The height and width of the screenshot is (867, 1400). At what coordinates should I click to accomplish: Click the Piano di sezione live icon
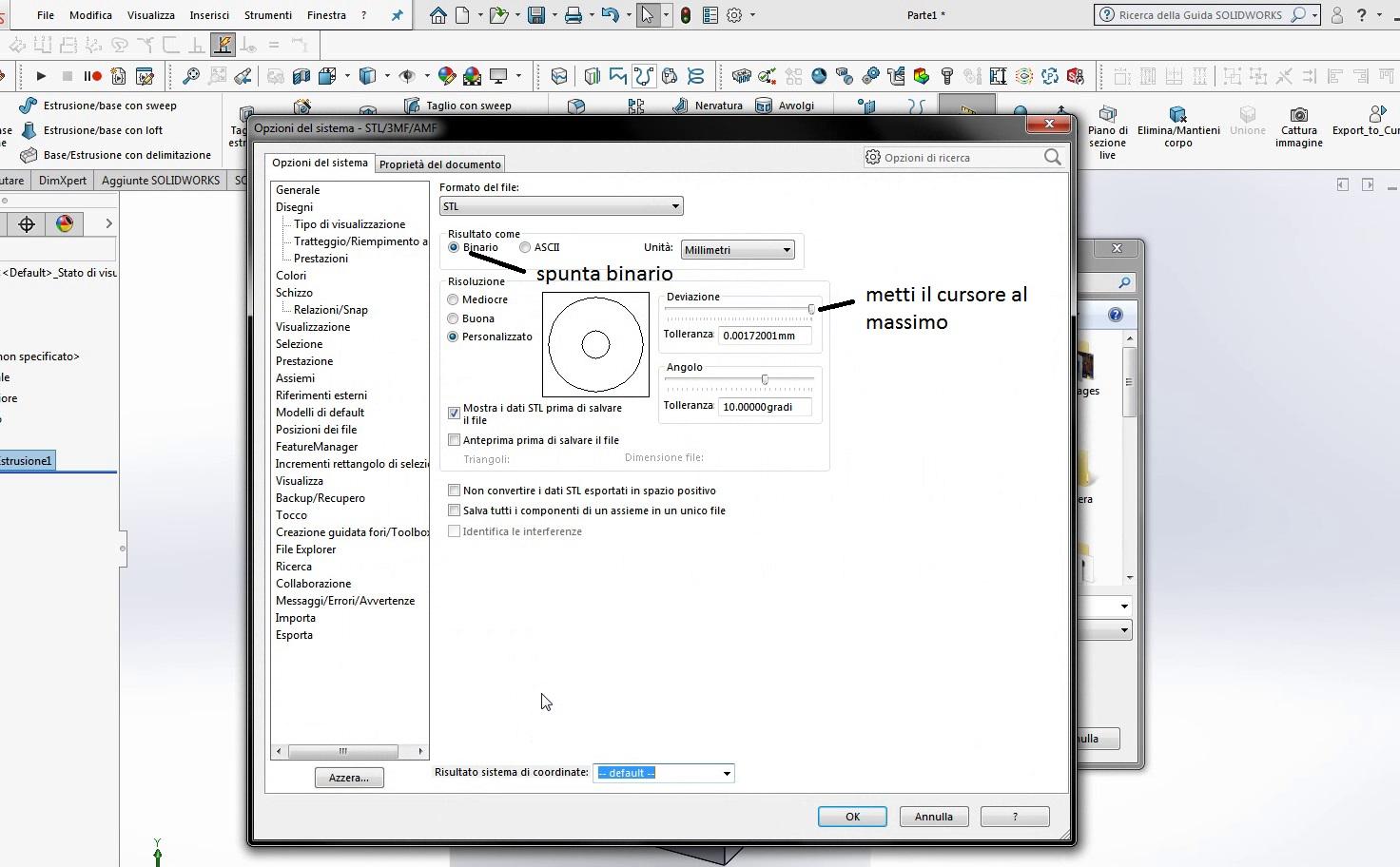point(1107,116)
